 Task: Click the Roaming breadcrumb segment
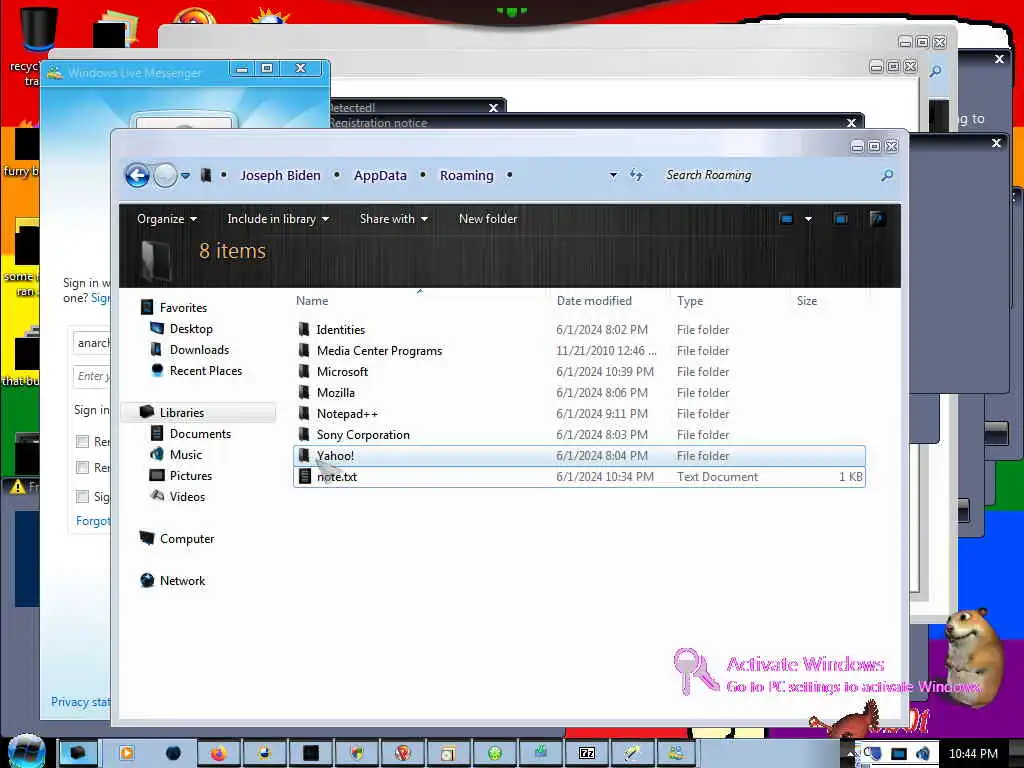[466, 175]
